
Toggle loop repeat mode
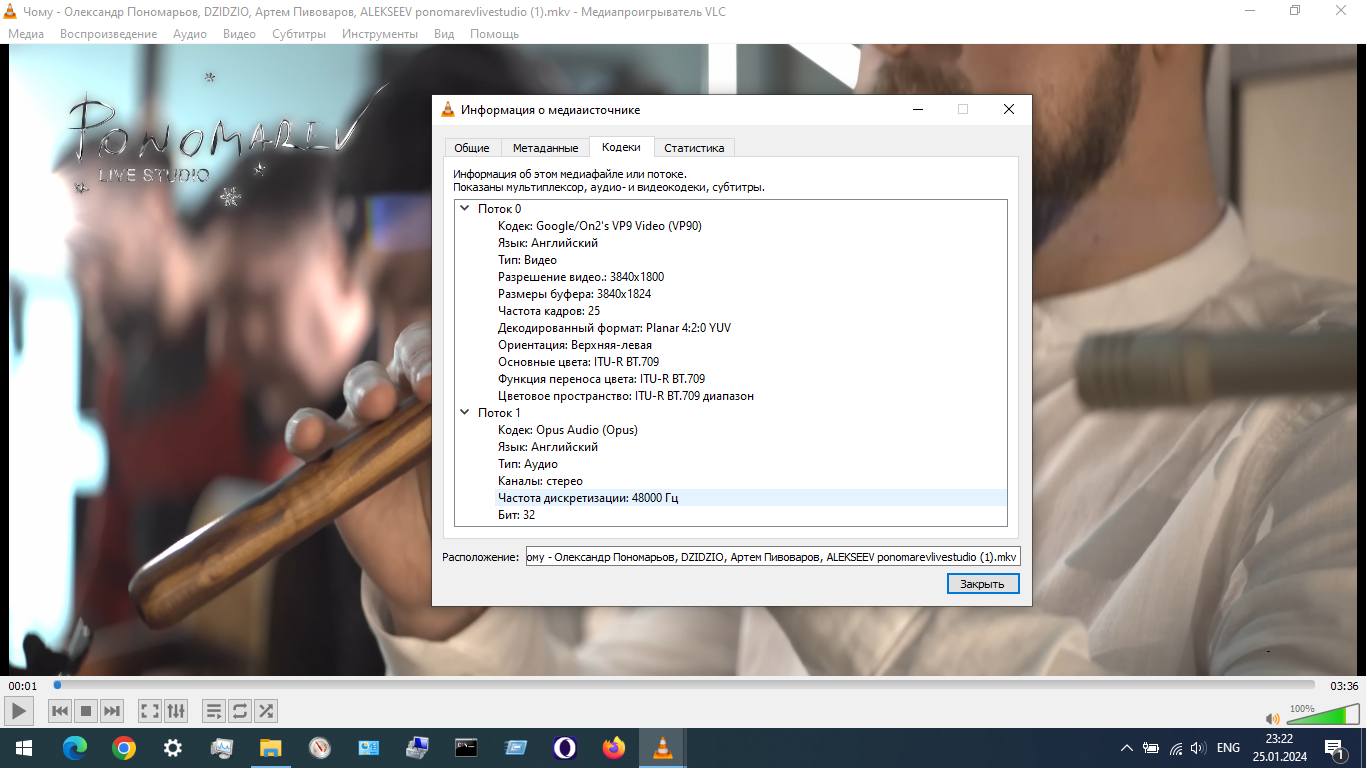[x=240, y=711]
